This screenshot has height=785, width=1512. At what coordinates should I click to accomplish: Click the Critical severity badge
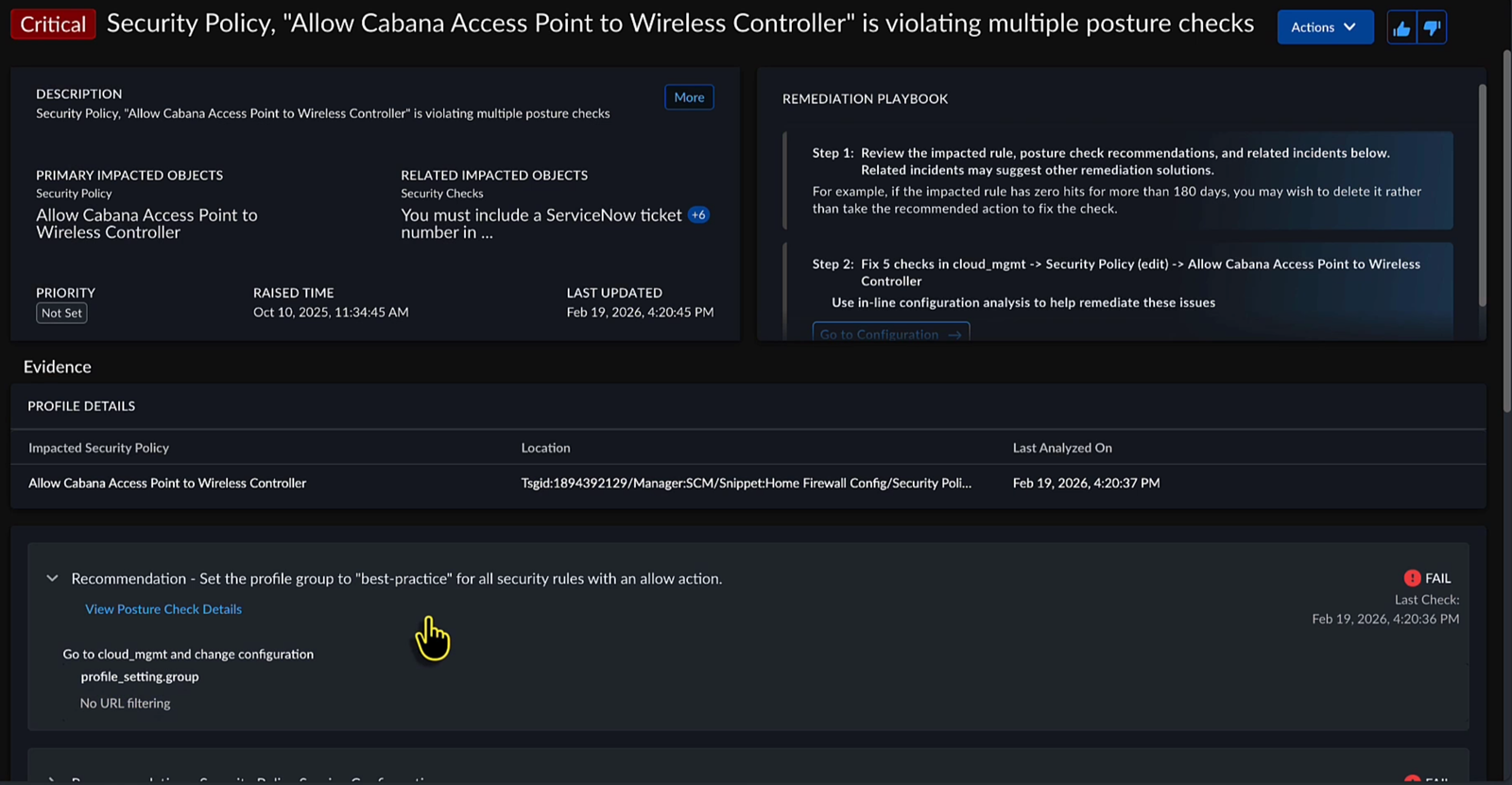click(x=53, y=25)
